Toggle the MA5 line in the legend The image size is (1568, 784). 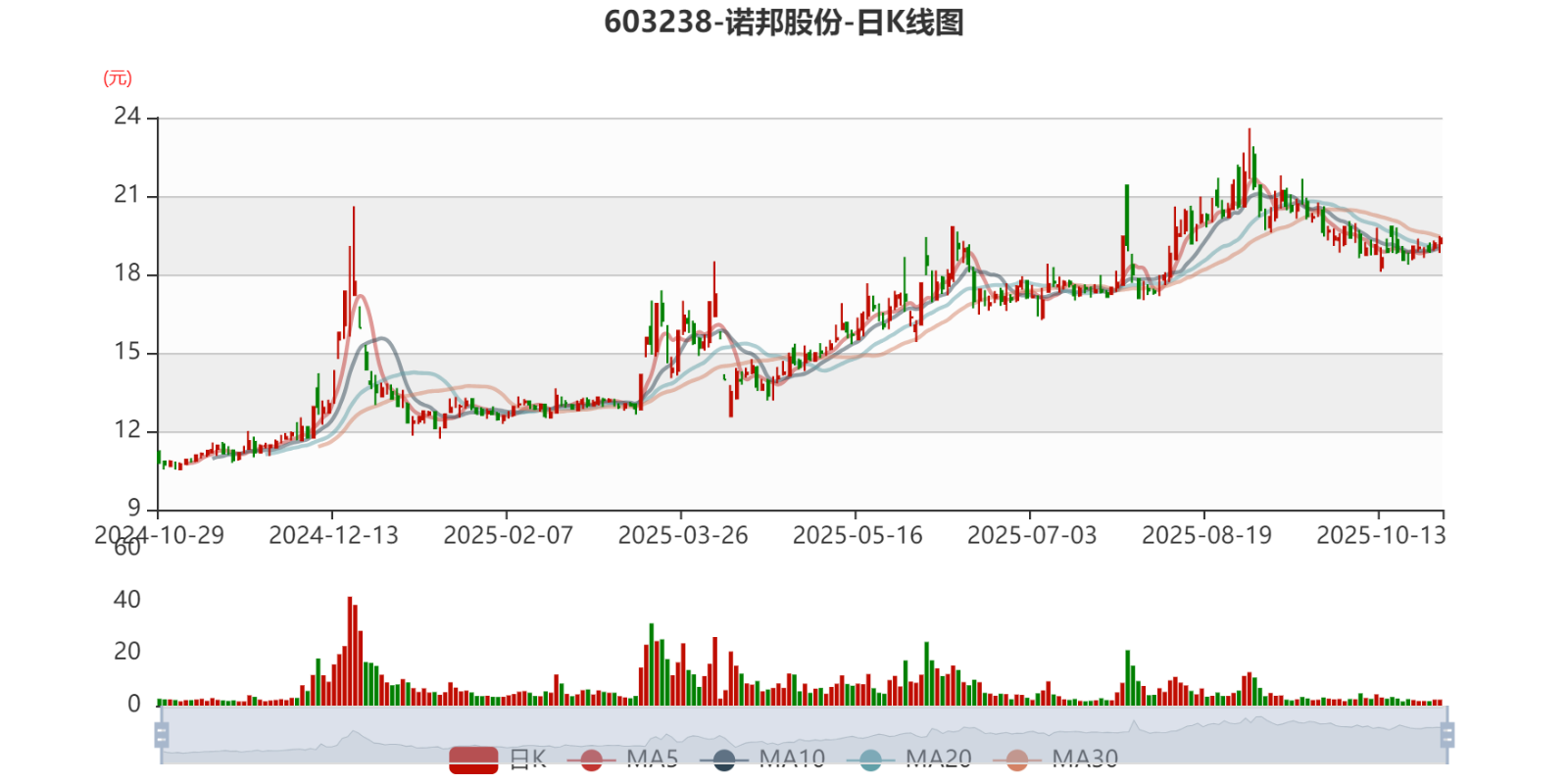[623, 759]
